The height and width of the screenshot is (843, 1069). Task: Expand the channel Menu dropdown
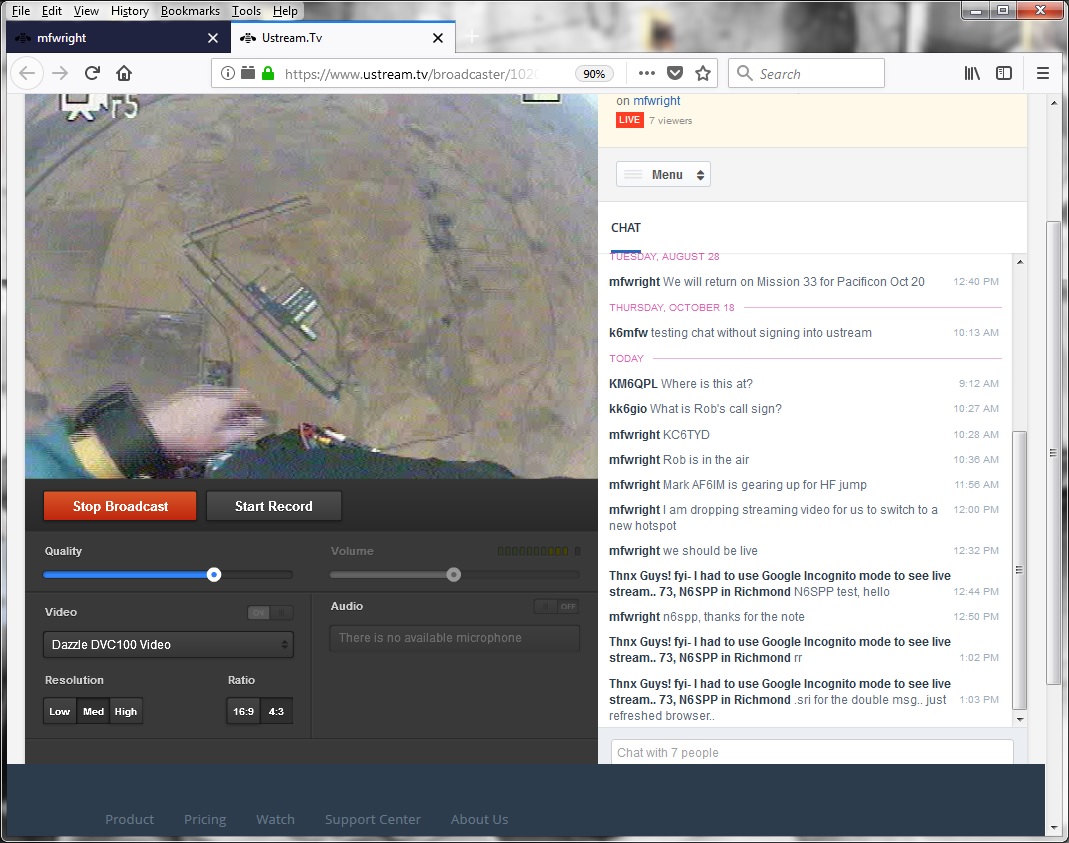pyautogui.click(x=663, y=175)
